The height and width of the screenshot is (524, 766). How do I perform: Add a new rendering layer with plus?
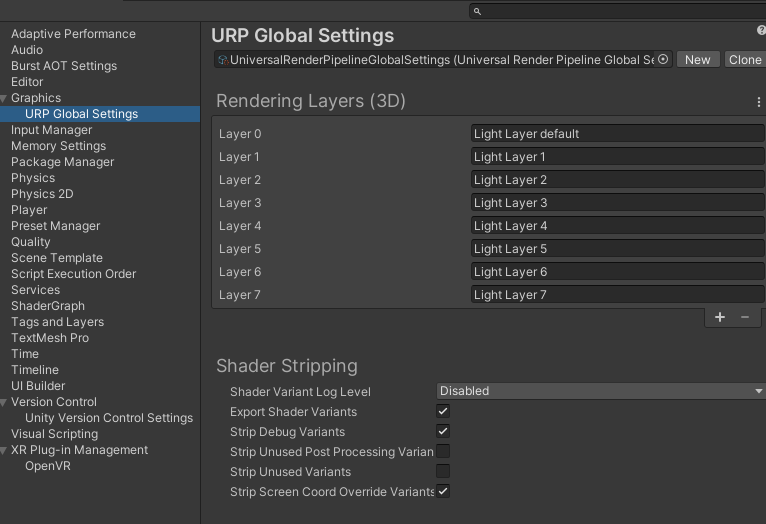(720, 317)
